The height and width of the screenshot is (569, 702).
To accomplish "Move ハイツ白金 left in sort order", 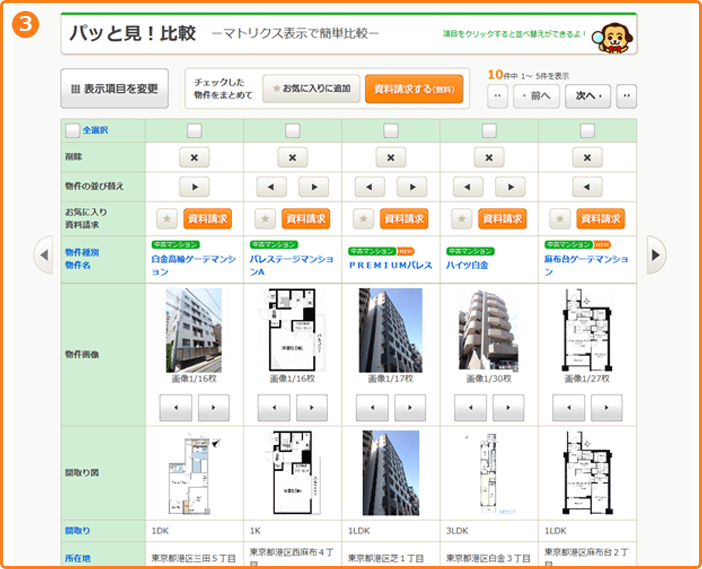I will coord(468,187).
